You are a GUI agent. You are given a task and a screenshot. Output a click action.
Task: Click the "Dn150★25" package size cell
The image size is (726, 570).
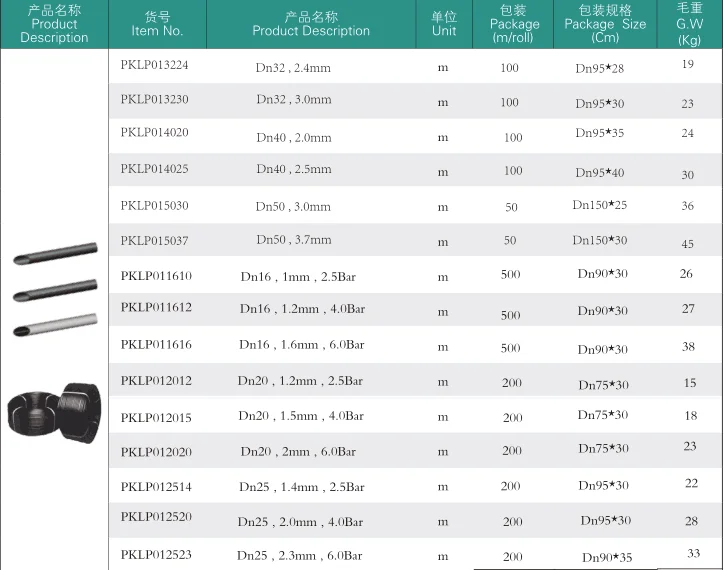(x=600, y=205)
